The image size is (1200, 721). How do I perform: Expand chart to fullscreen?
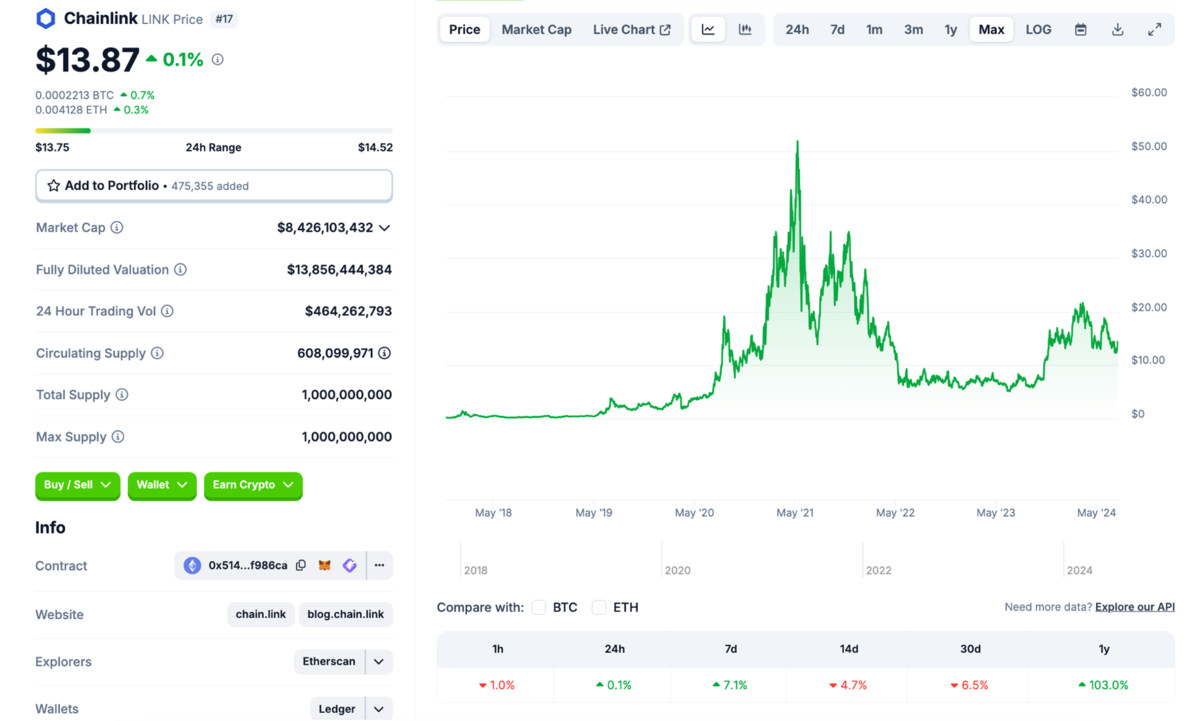[x=1154, y=30]
